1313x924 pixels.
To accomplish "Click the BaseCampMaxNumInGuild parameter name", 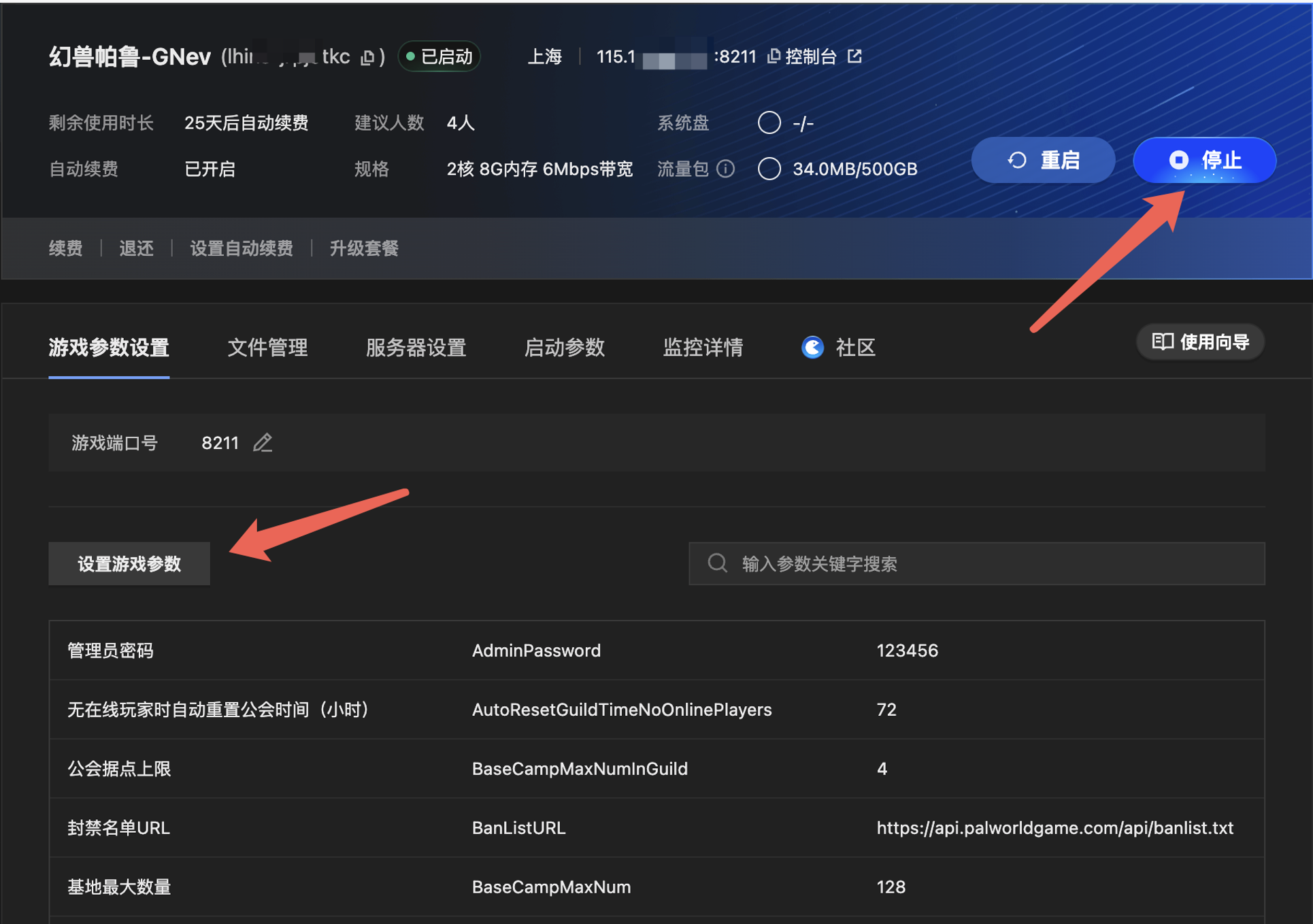I will tap(580, 769).
